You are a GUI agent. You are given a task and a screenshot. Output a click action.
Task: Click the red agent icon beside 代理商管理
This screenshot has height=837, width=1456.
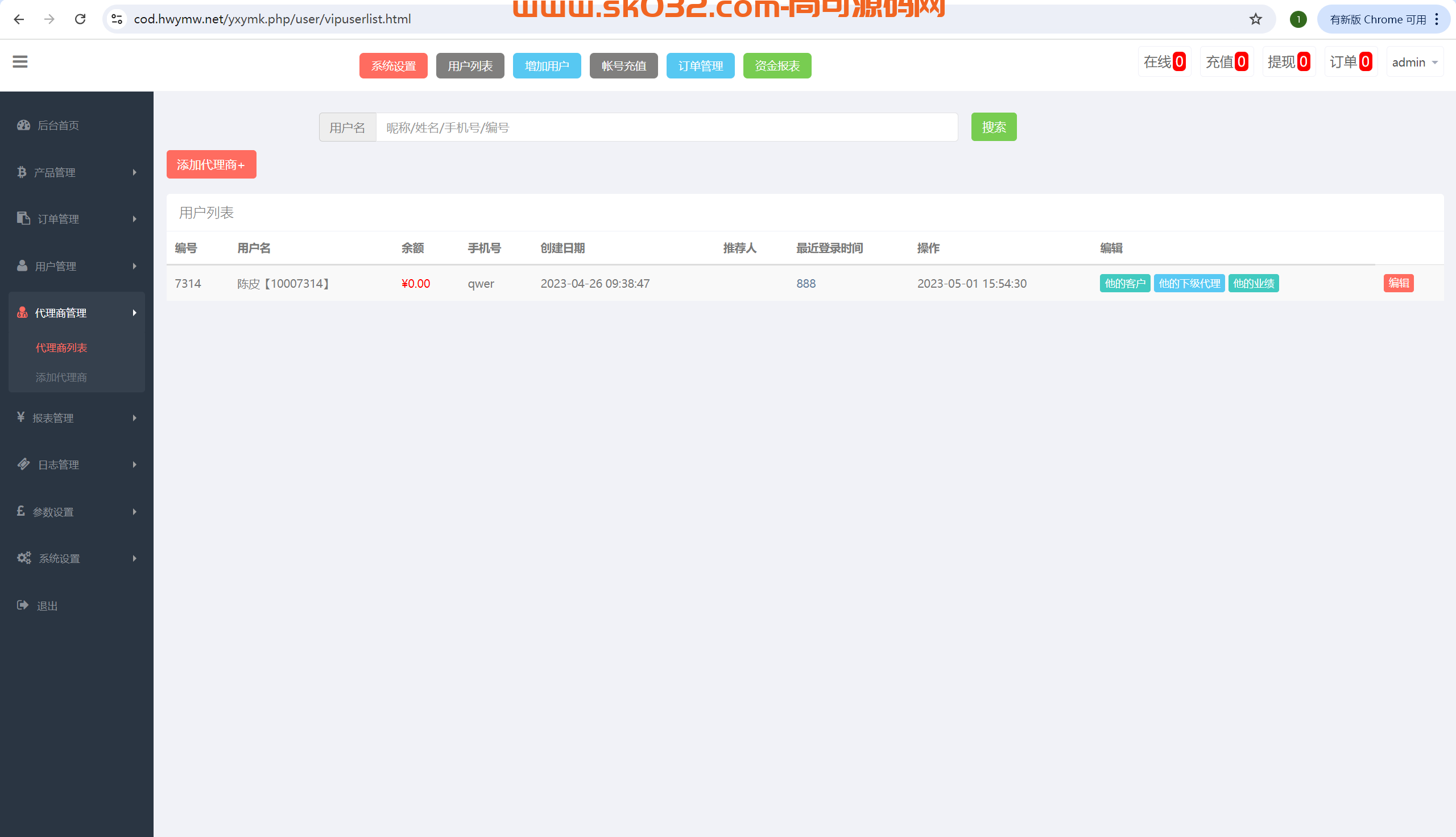point(22,312)
